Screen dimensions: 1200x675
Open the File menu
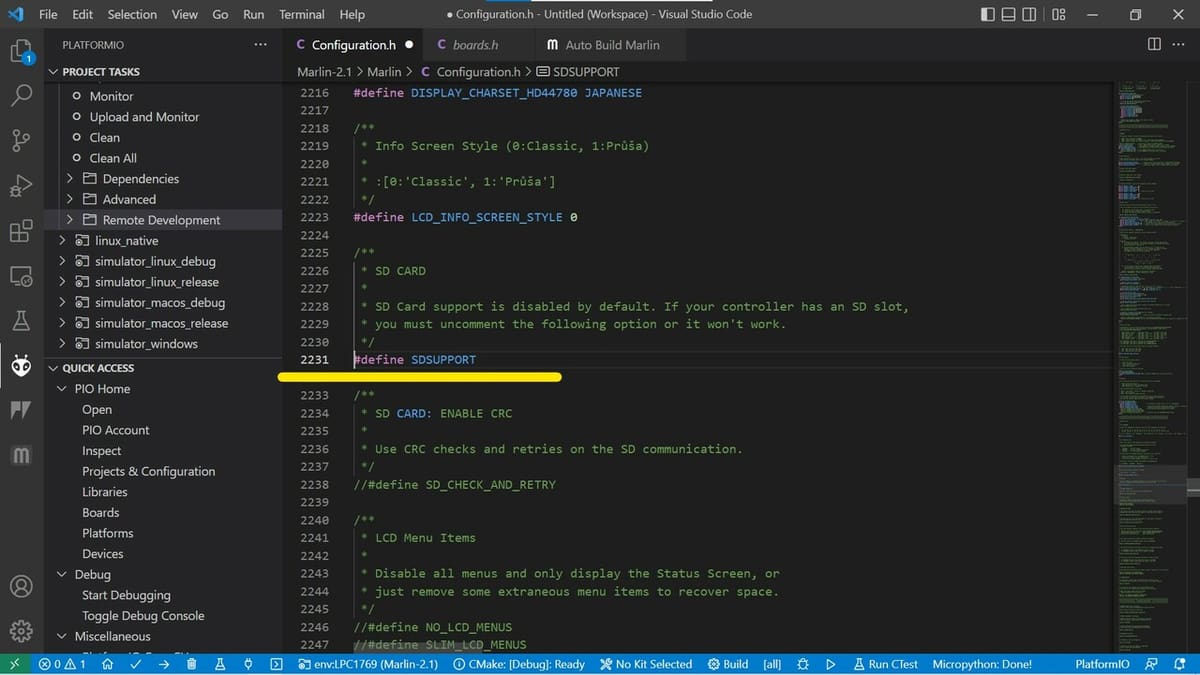tap(48, 15)
